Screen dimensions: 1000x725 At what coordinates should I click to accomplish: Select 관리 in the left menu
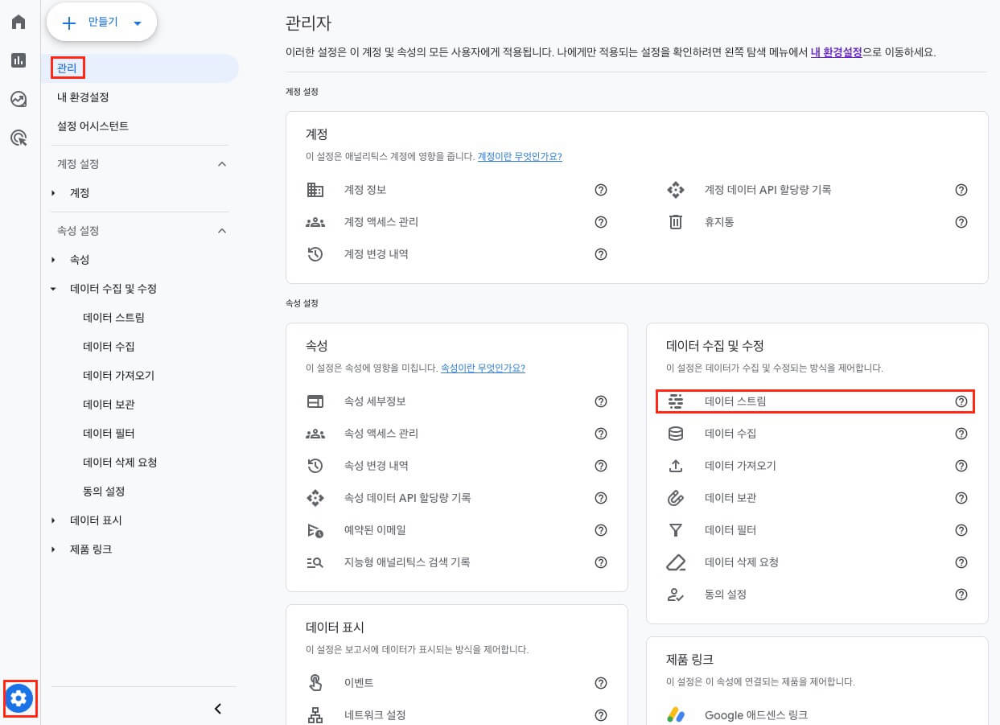pyautogui.click(x=67, y=69)
